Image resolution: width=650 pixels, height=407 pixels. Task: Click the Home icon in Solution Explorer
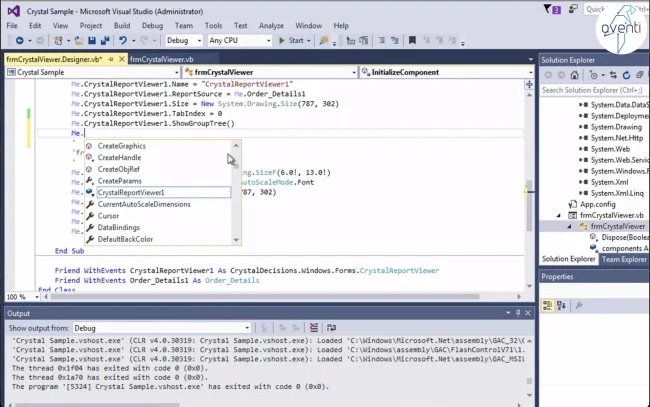pyautogui.click(x=574, y=75)
